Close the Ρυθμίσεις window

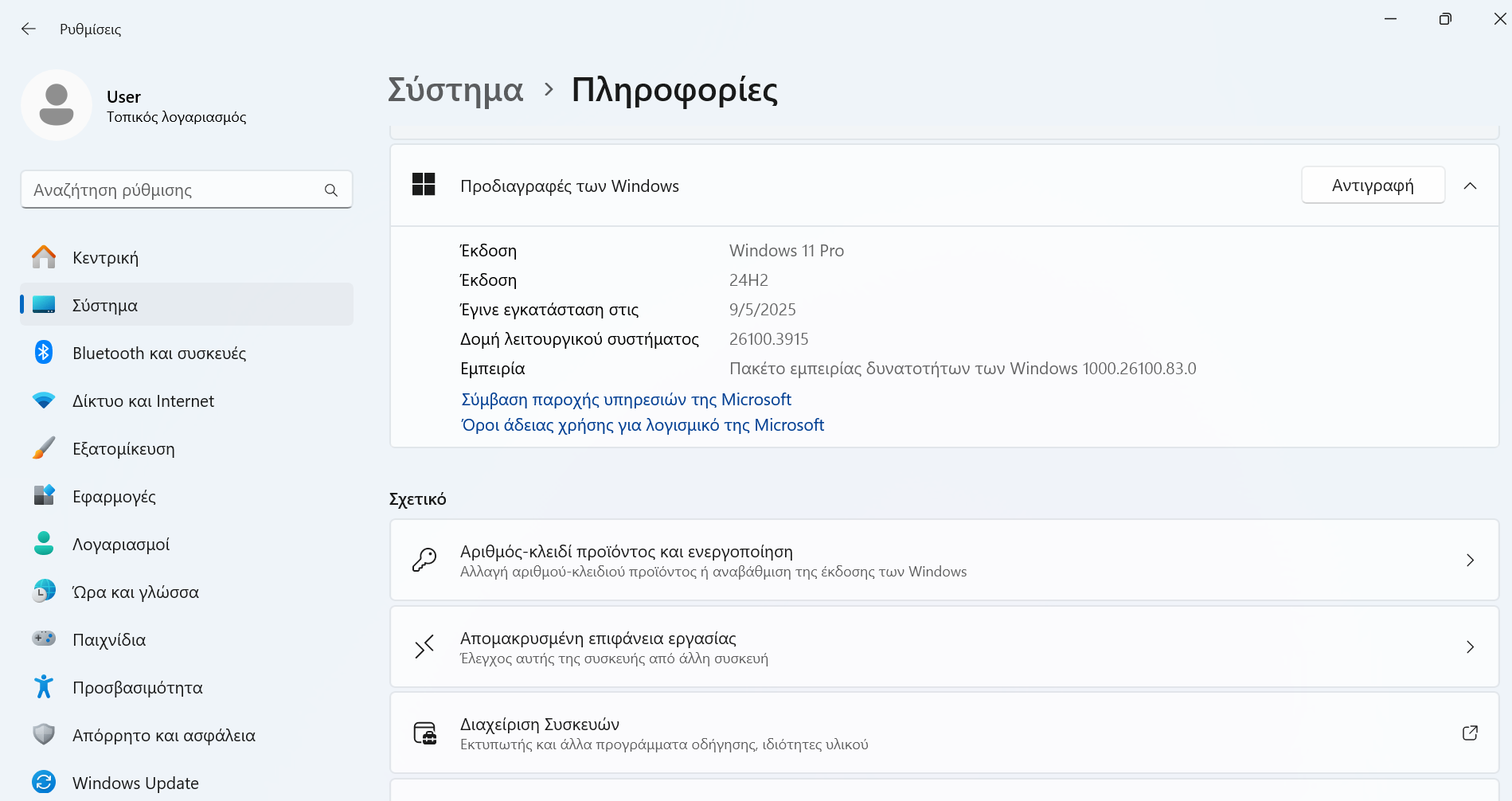tap(1499, 19)
